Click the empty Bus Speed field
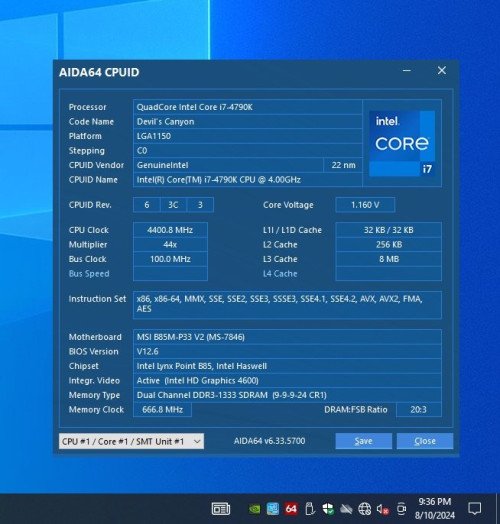The image size is (500, 524). point(170,274)
